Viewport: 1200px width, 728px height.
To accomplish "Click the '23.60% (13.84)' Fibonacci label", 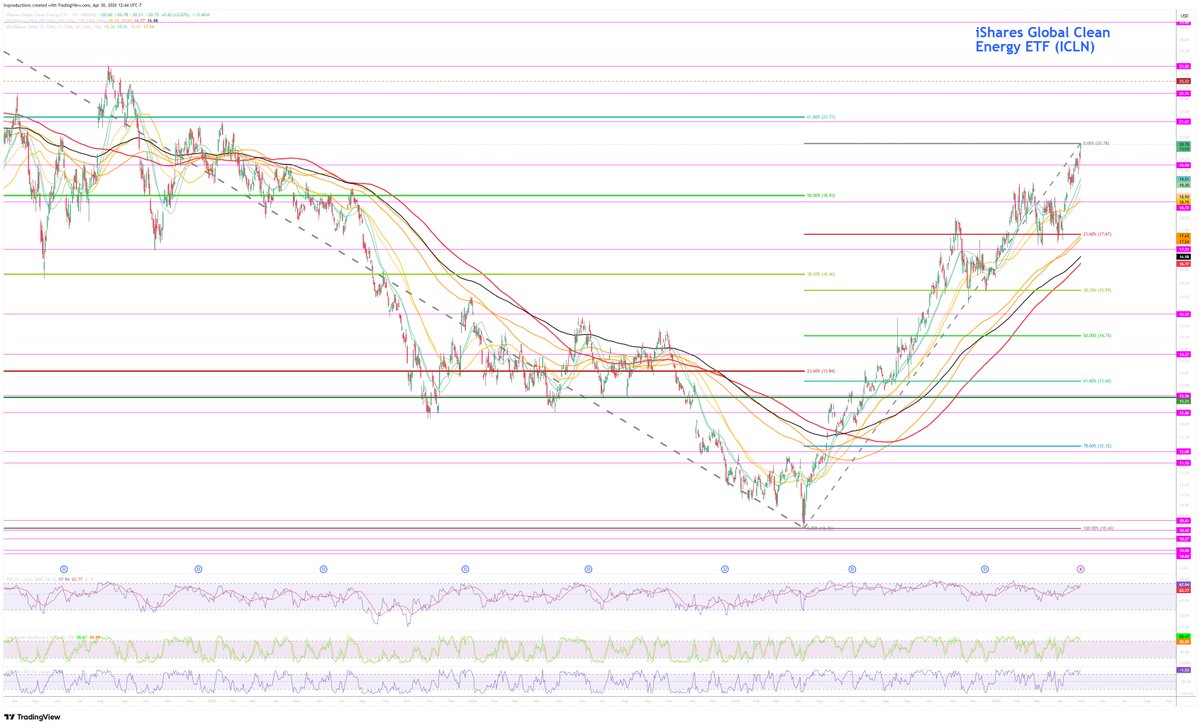I will (821, 371).
